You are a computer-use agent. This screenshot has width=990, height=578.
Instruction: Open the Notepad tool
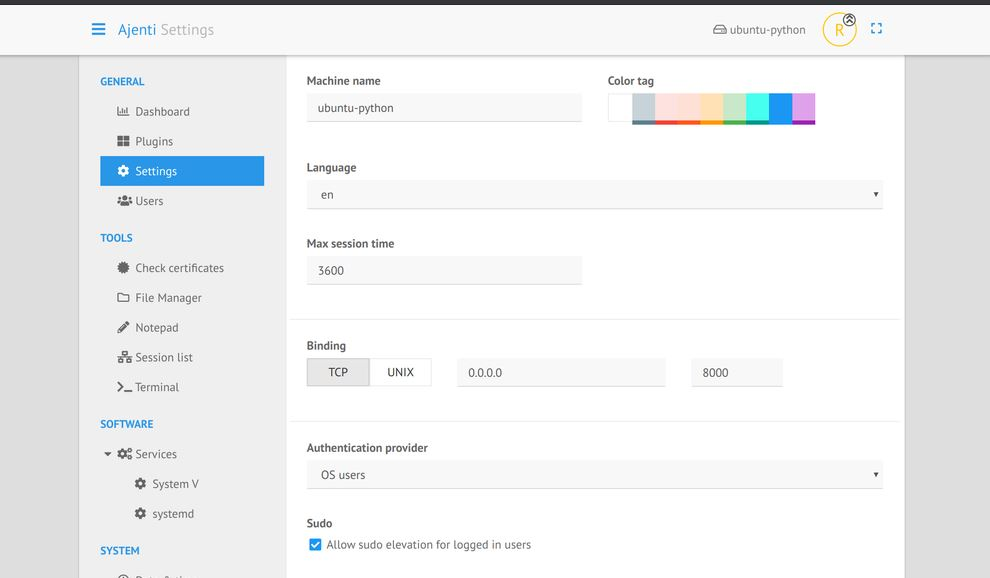156,327
